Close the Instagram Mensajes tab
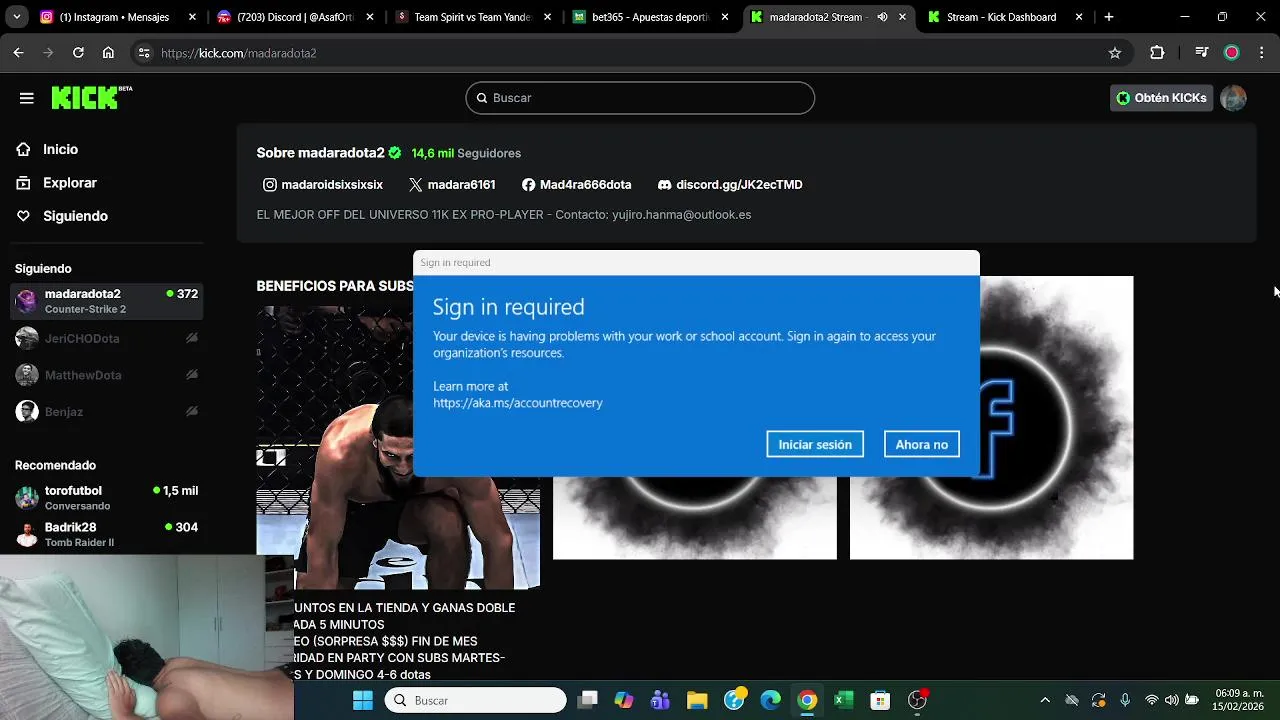1280x720 pixels. 192,17
